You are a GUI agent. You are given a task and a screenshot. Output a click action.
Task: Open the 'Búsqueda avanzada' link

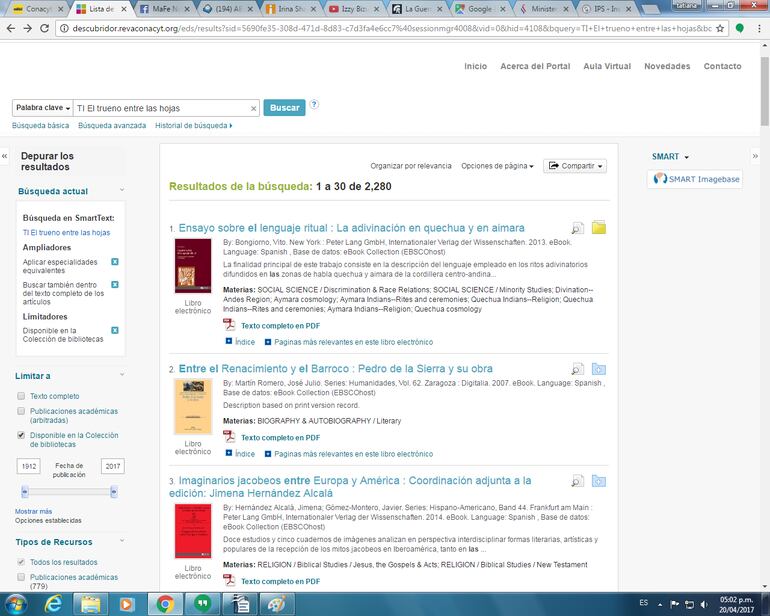tap(112, 126)
